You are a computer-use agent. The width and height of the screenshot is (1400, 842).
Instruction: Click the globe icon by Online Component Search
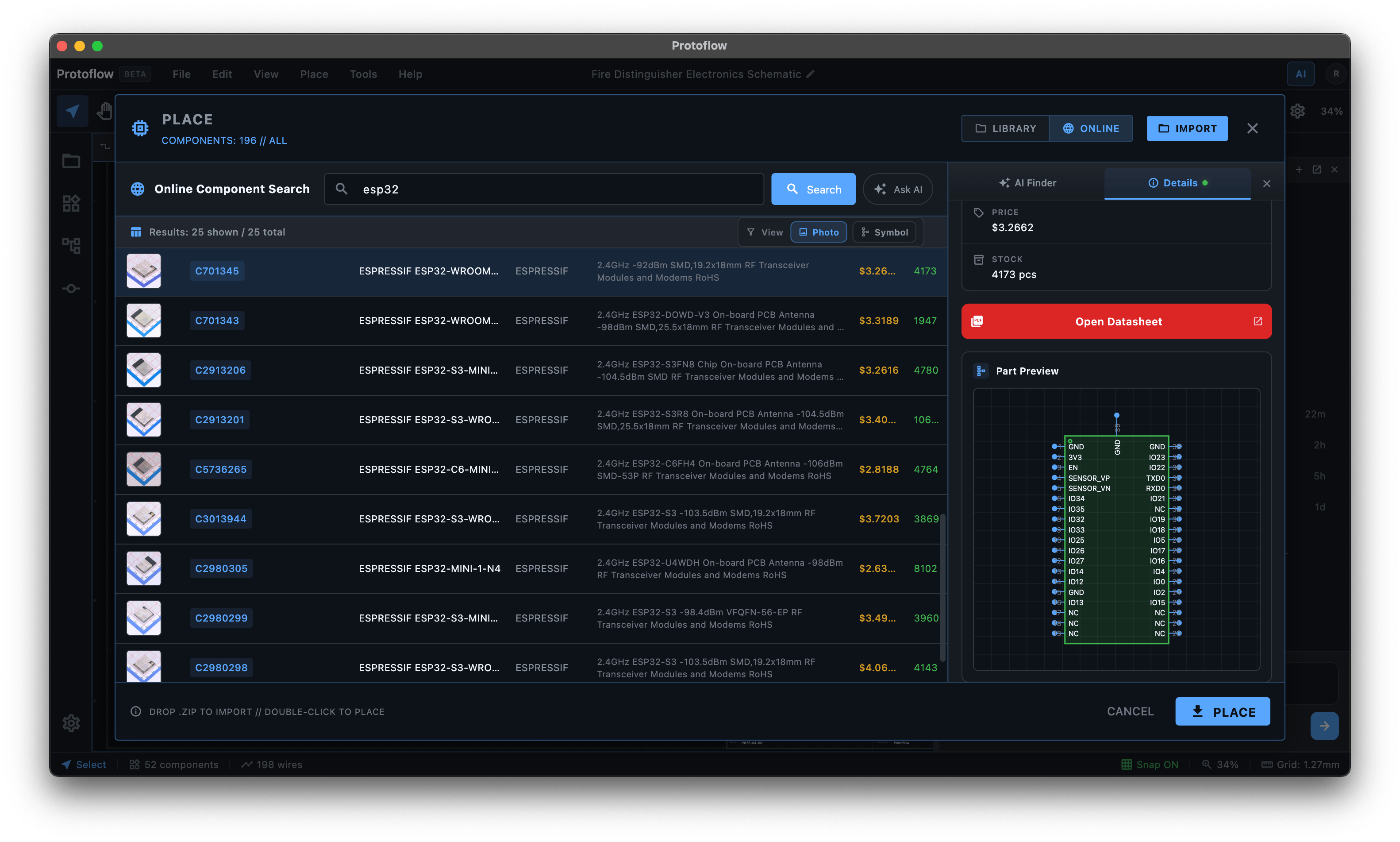click(138, 189)
